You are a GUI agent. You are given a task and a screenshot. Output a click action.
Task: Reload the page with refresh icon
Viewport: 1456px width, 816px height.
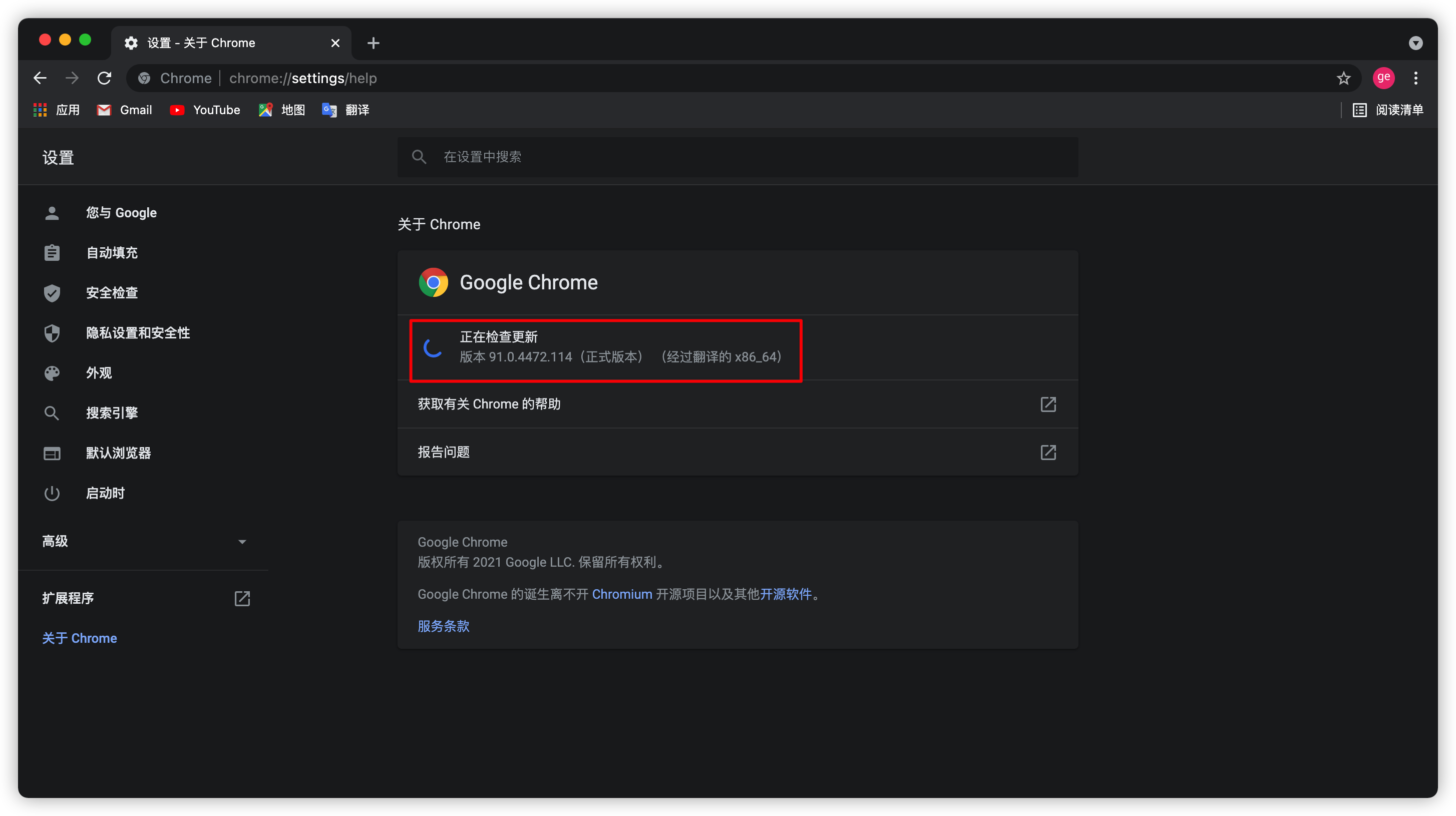click(104, 78)
